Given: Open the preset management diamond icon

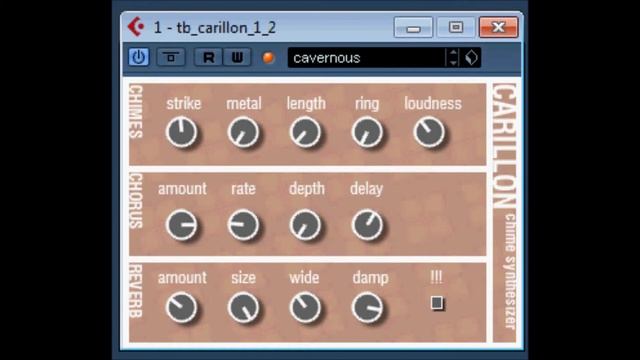Looking at the screenshot, I should [x=471, y=58].
